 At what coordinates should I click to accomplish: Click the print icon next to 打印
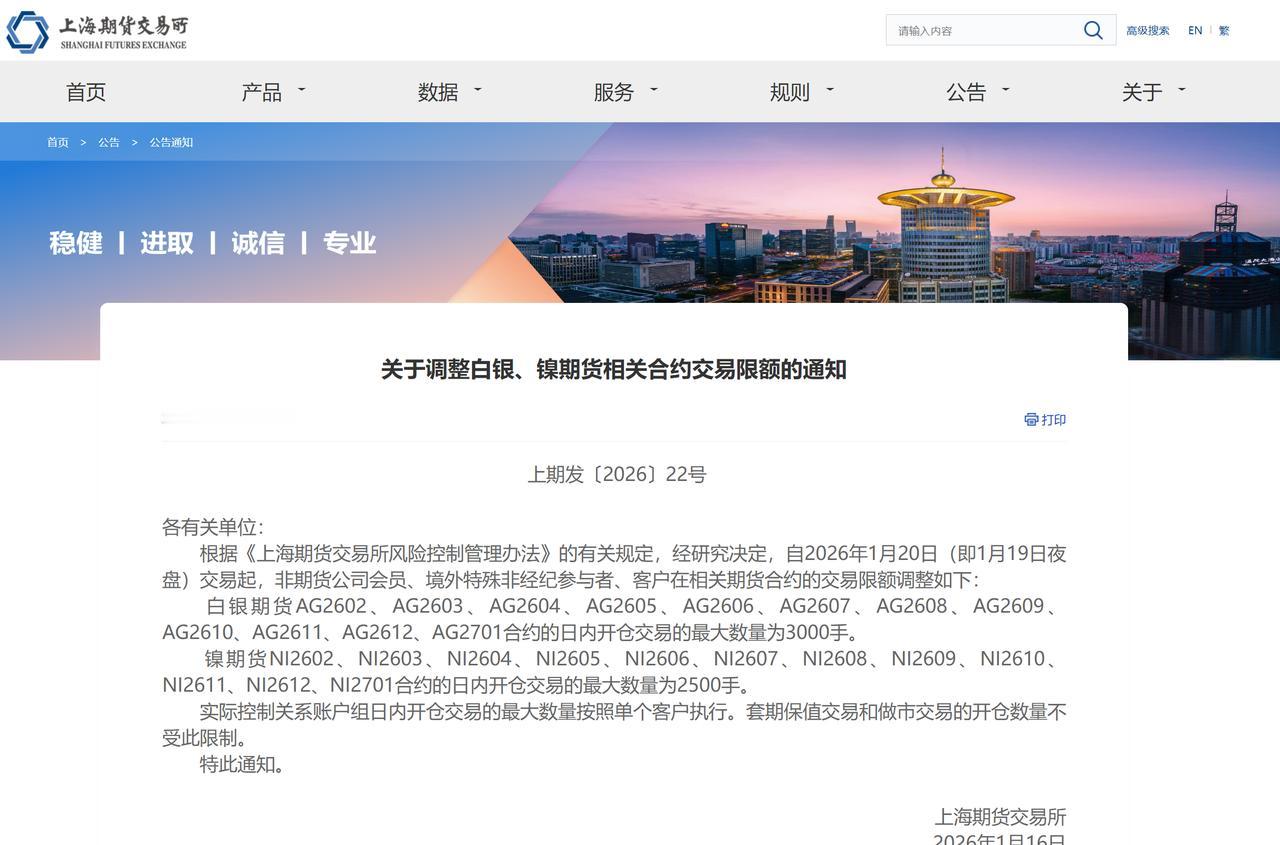pyautogui.click(x=1031, y=419)
